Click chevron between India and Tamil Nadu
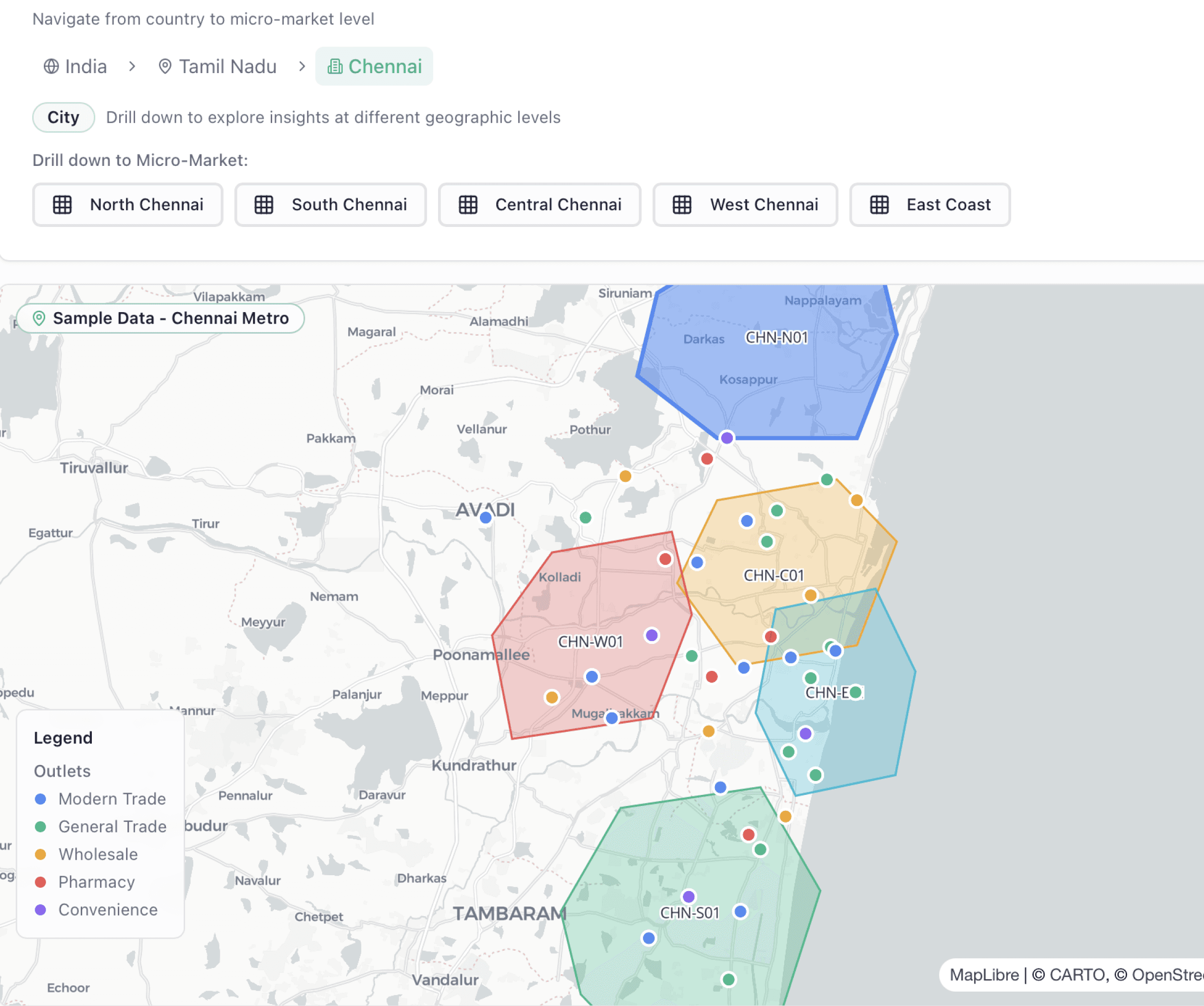The height and width of the screenshot is (1006, 1204). [132, 66]
